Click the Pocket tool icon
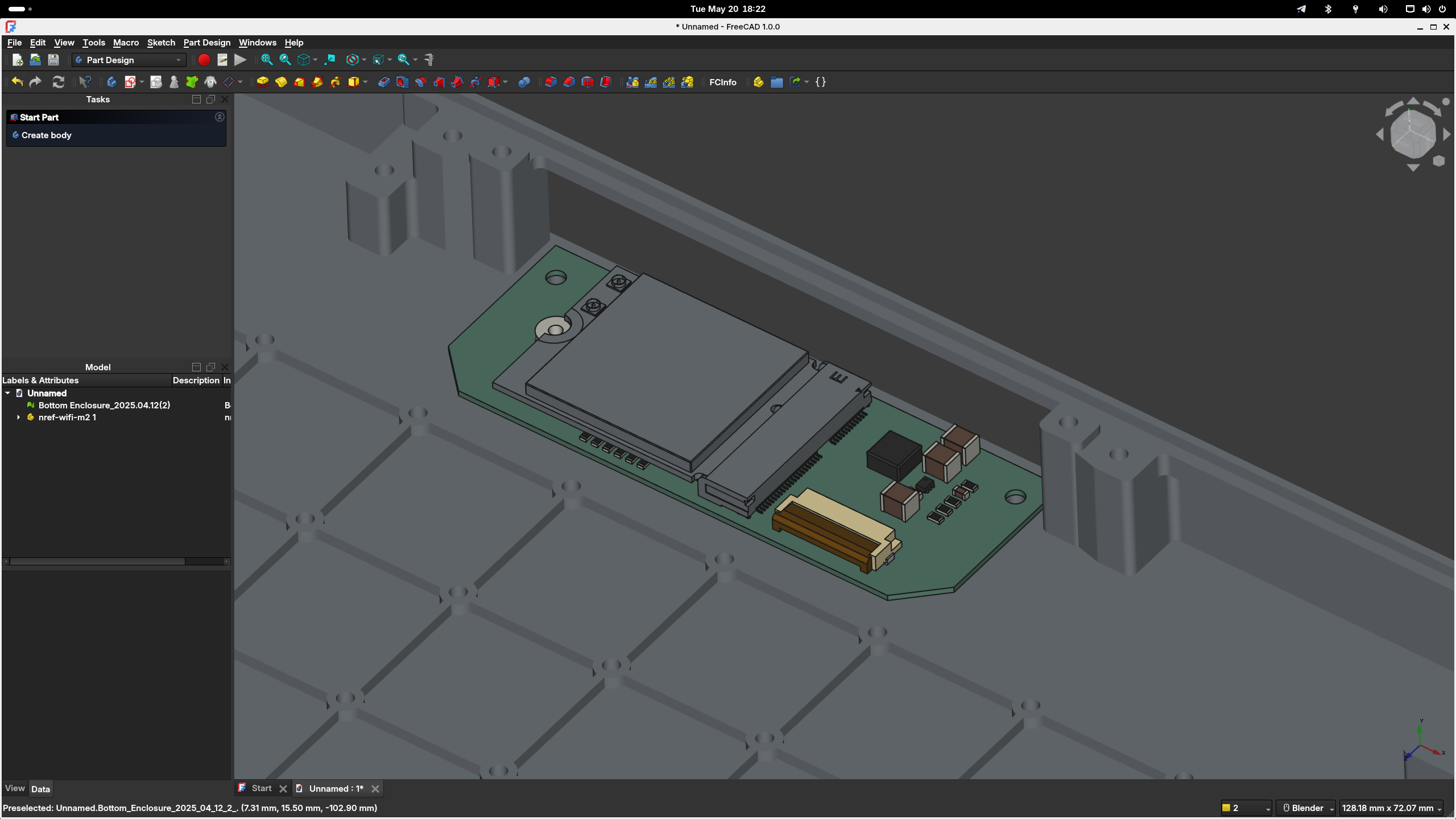The width and height of the screenshot is (1456, 819). (384, 82)
